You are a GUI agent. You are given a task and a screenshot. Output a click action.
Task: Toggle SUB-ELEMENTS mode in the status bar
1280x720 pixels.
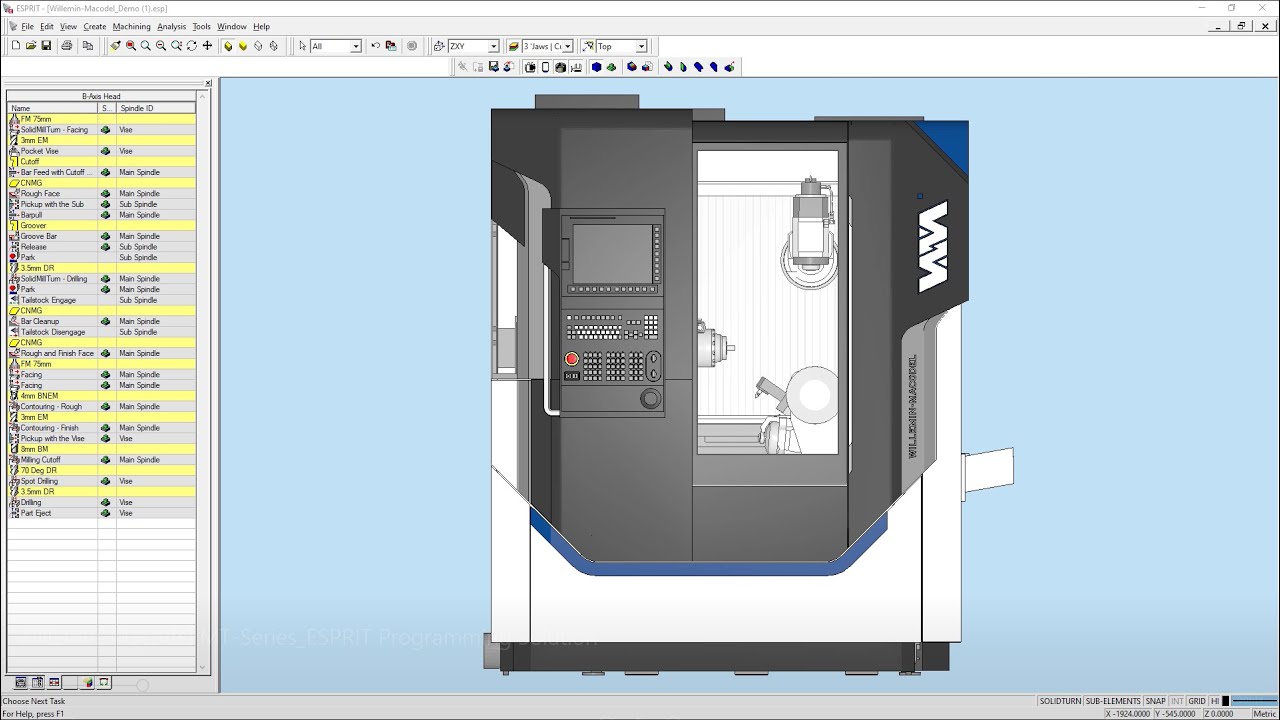tap(1113, 701)
